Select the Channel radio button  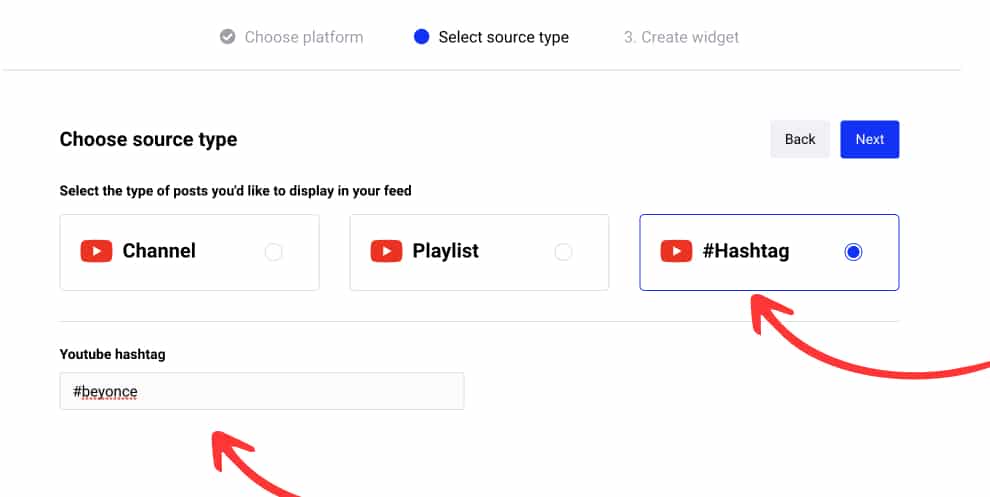tap(273, 252)
